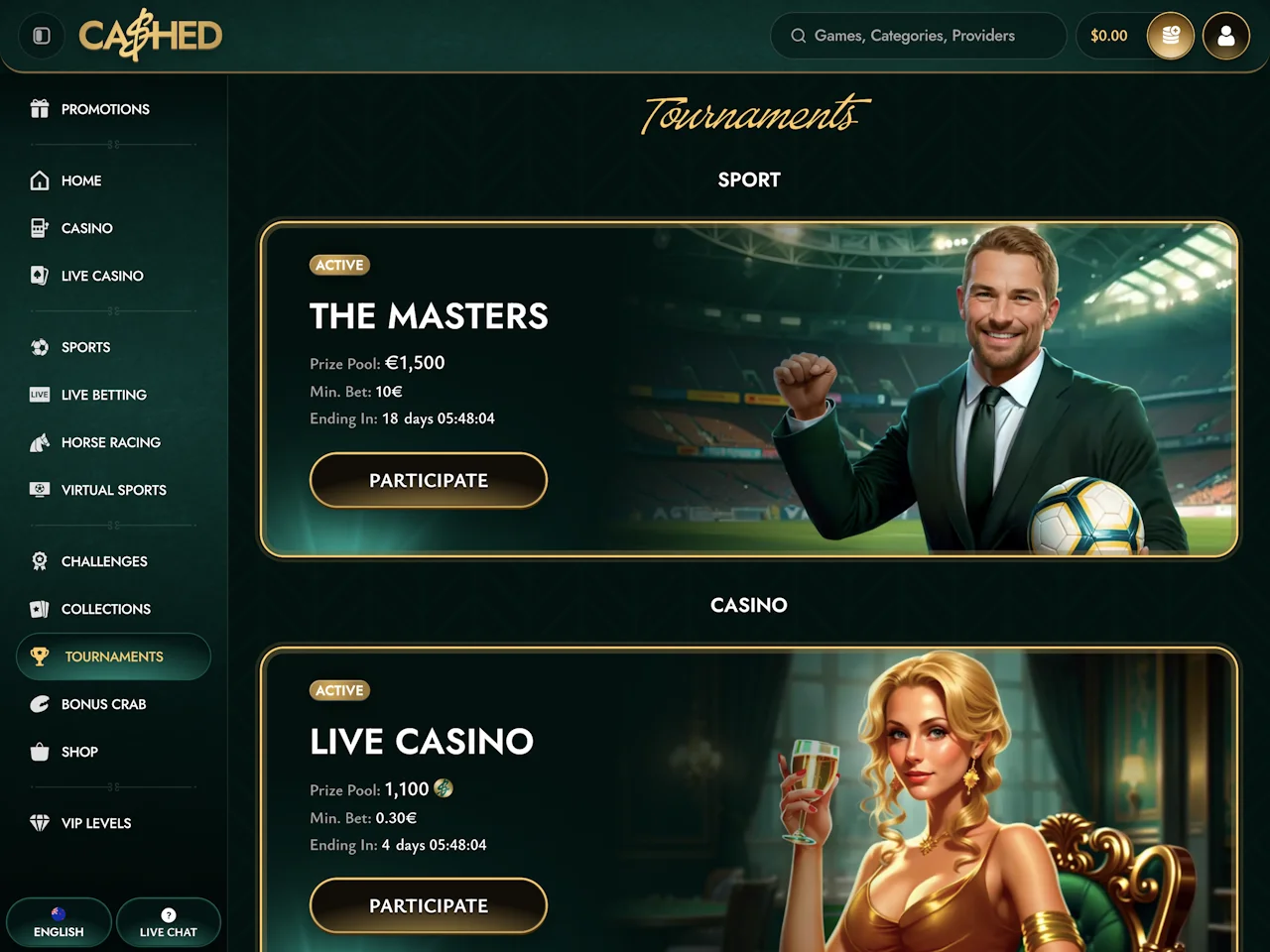1270x952 pixels.
Task: Open the coins deposit icon
Action: pyautogui.click(x=1171, y=36)
